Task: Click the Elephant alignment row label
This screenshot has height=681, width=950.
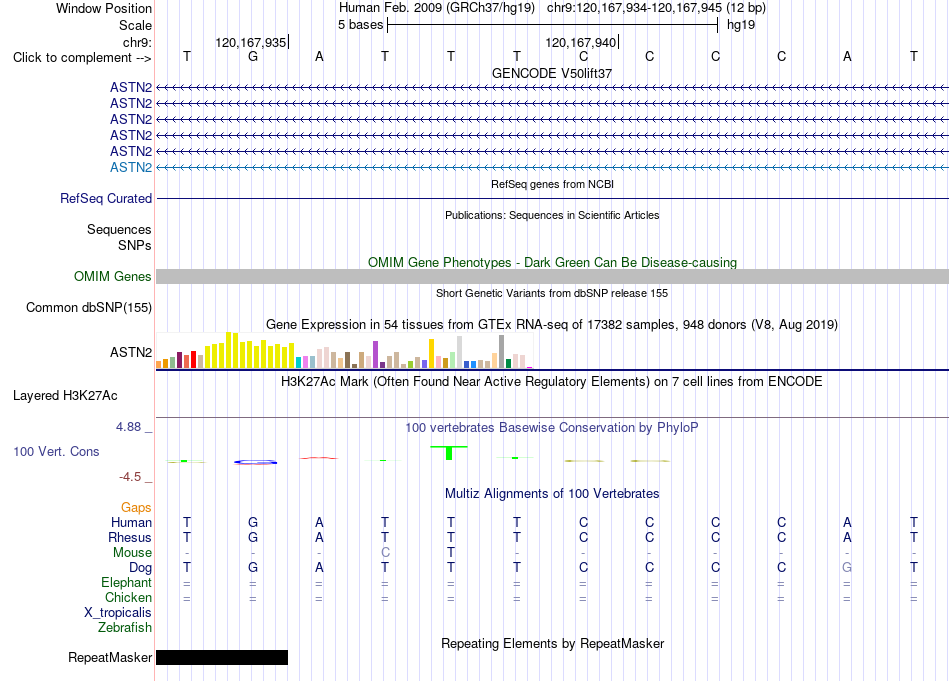Action: 126,583
